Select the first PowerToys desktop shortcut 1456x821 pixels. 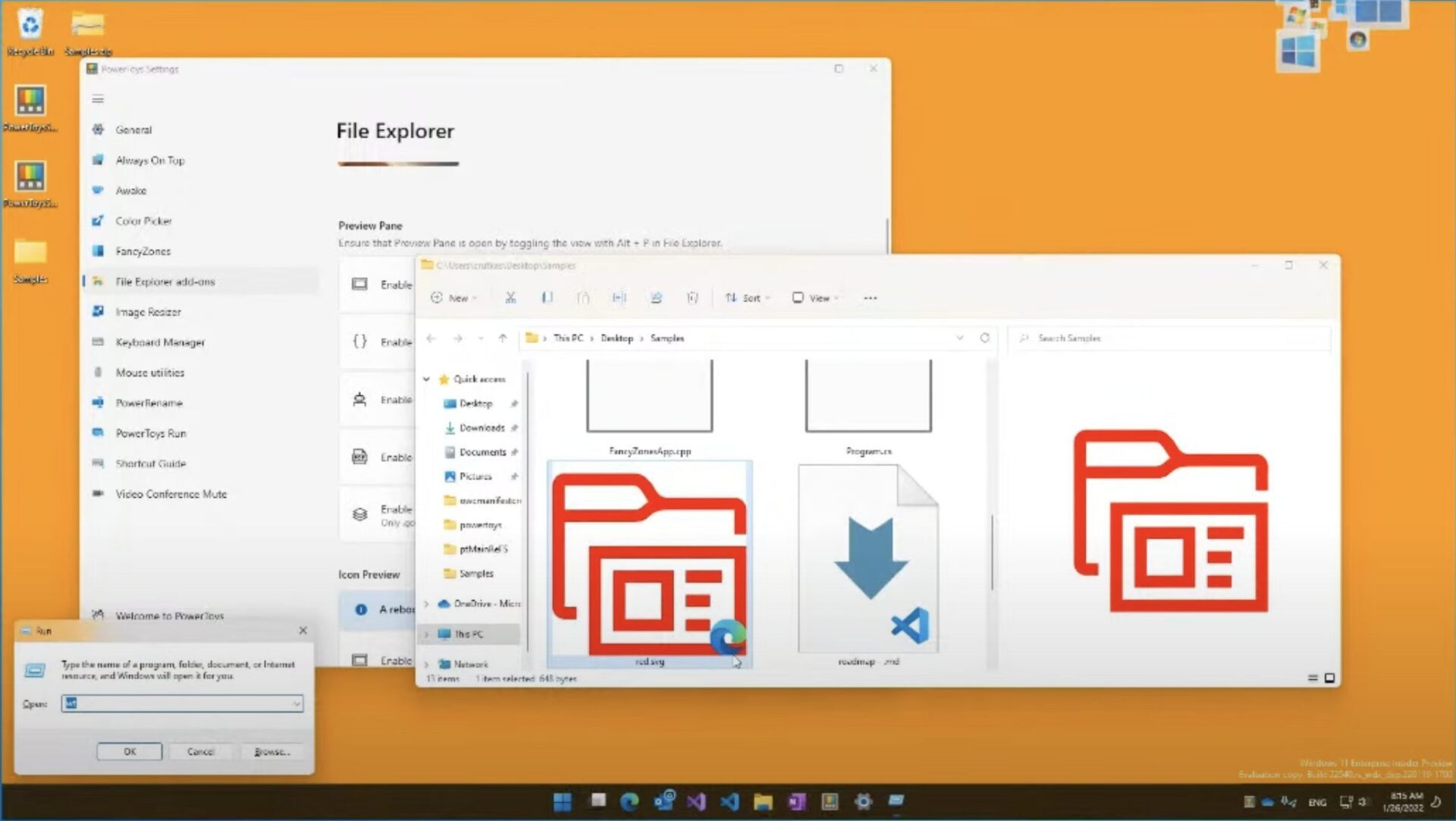pos(30,108)
